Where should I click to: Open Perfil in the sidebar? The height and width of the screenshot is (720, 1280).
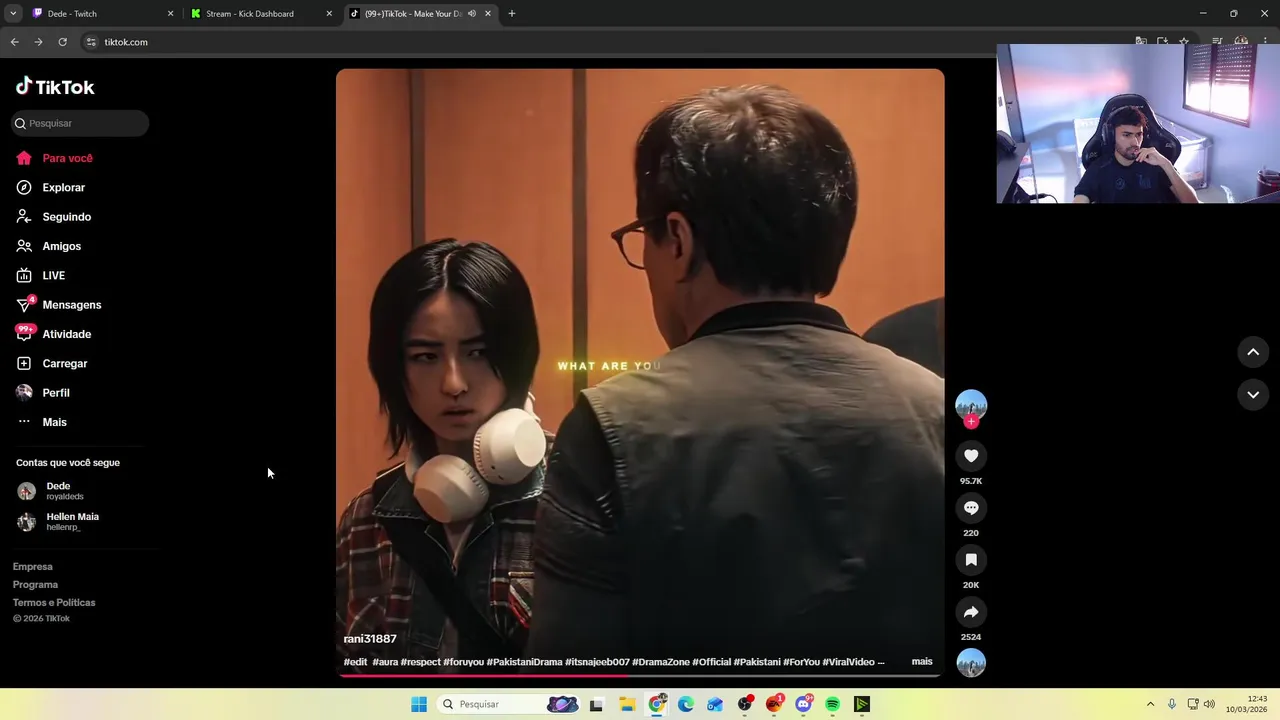pyautogui.click(x=43, y=393)
